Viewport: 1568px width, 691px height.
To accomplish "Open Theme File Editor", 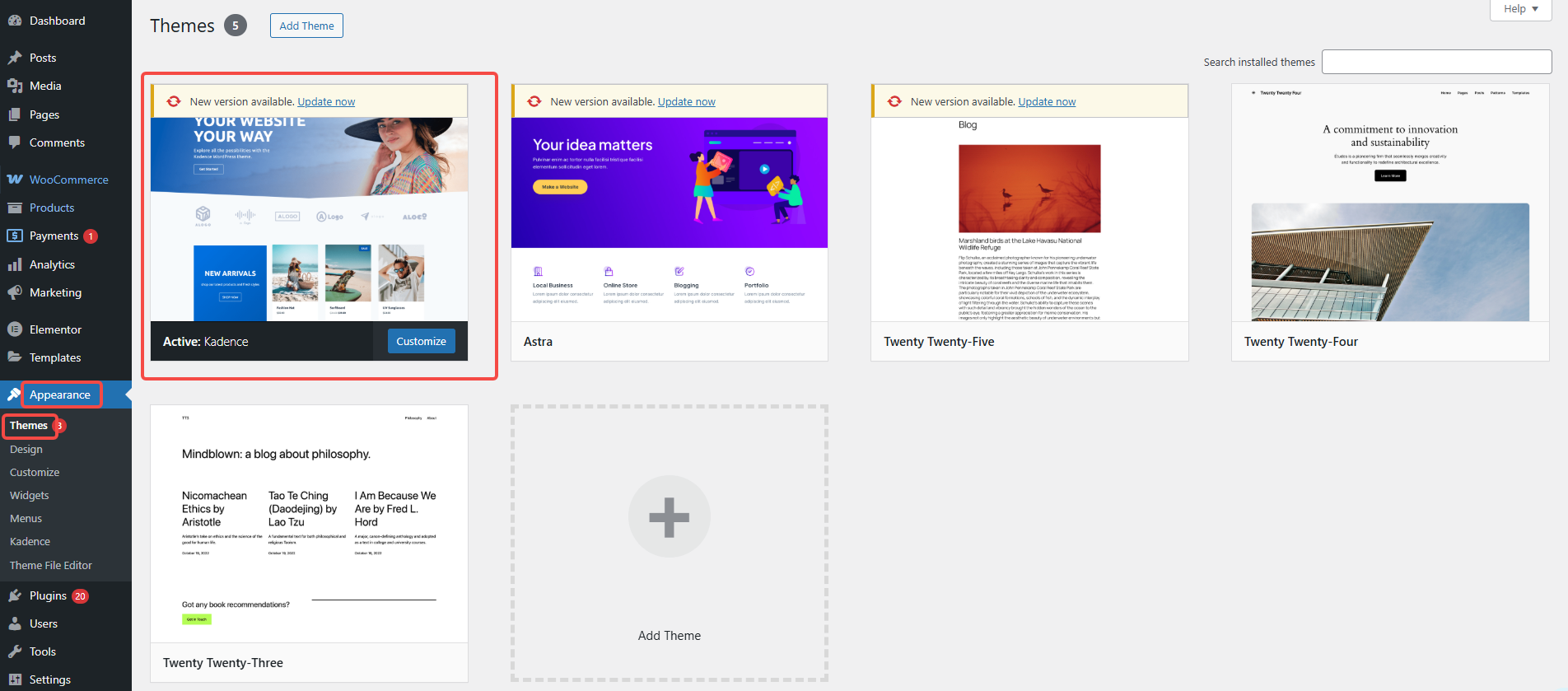I will tap(51, 565).
